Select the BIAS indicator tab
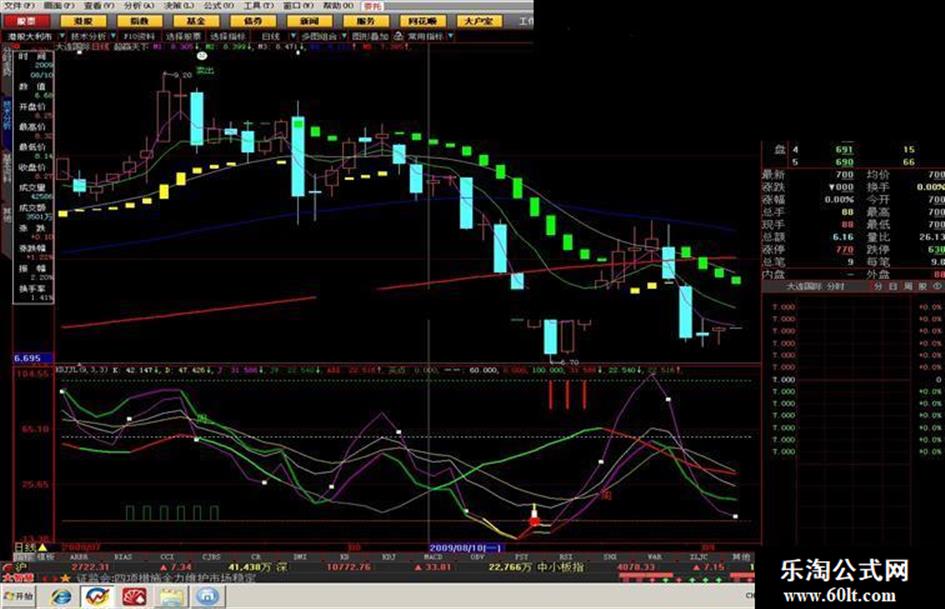This screenshot has width=945, height=609. [122, 557]
